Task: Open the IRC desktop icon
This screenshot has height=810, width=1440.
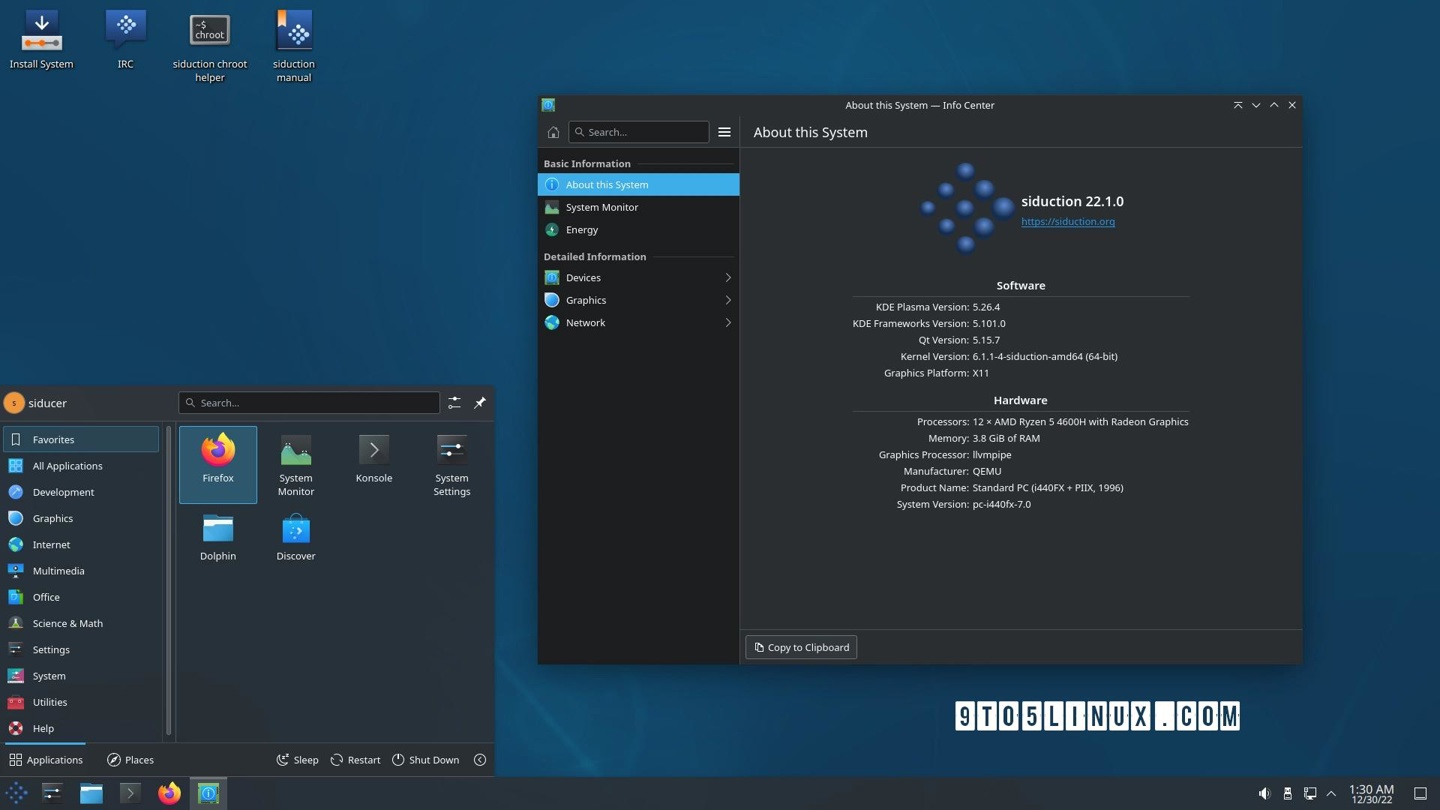Action: [125, 40]
